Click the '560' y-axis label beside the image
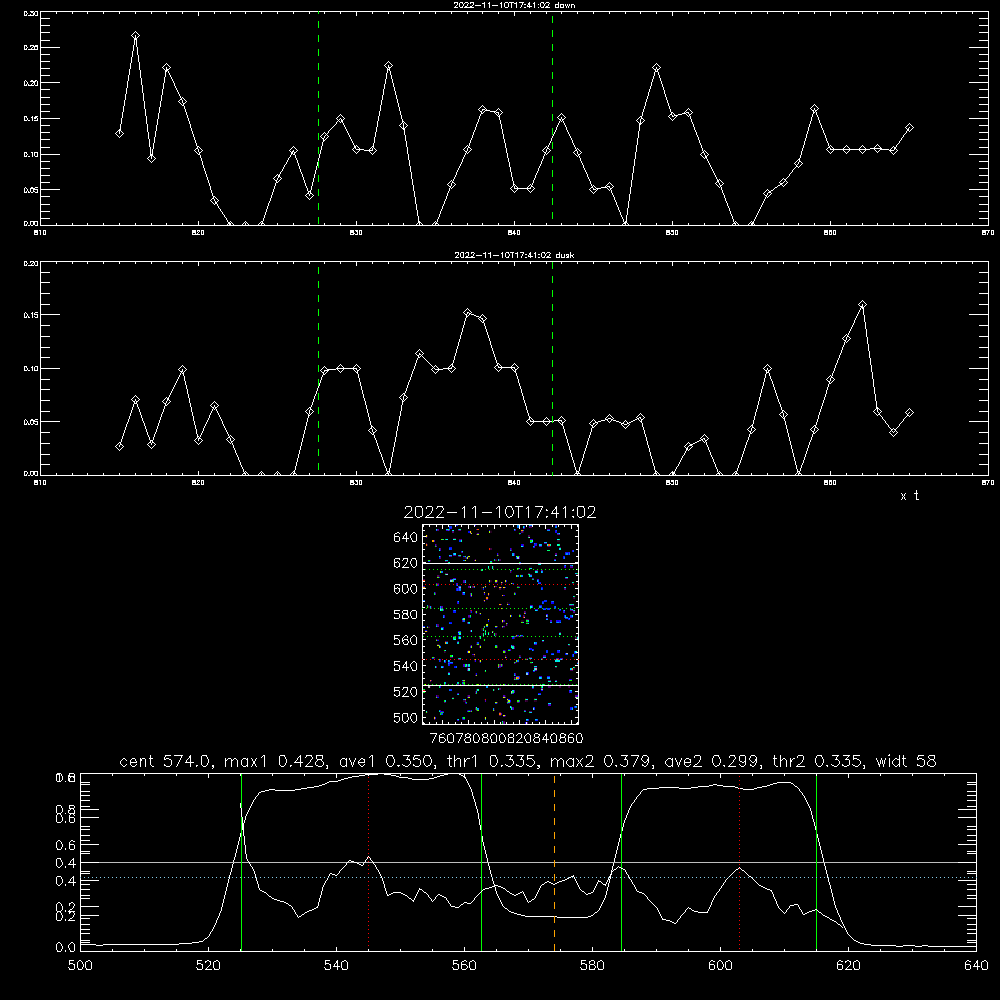1000x1000 pixels. (406, 640)
